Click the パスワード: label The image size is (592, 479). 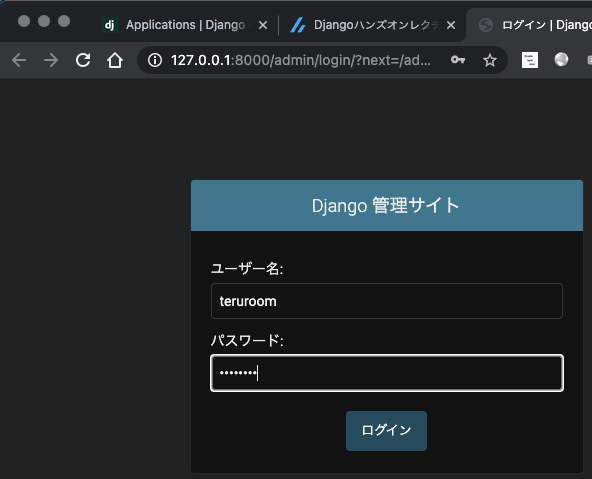[247, 340]
